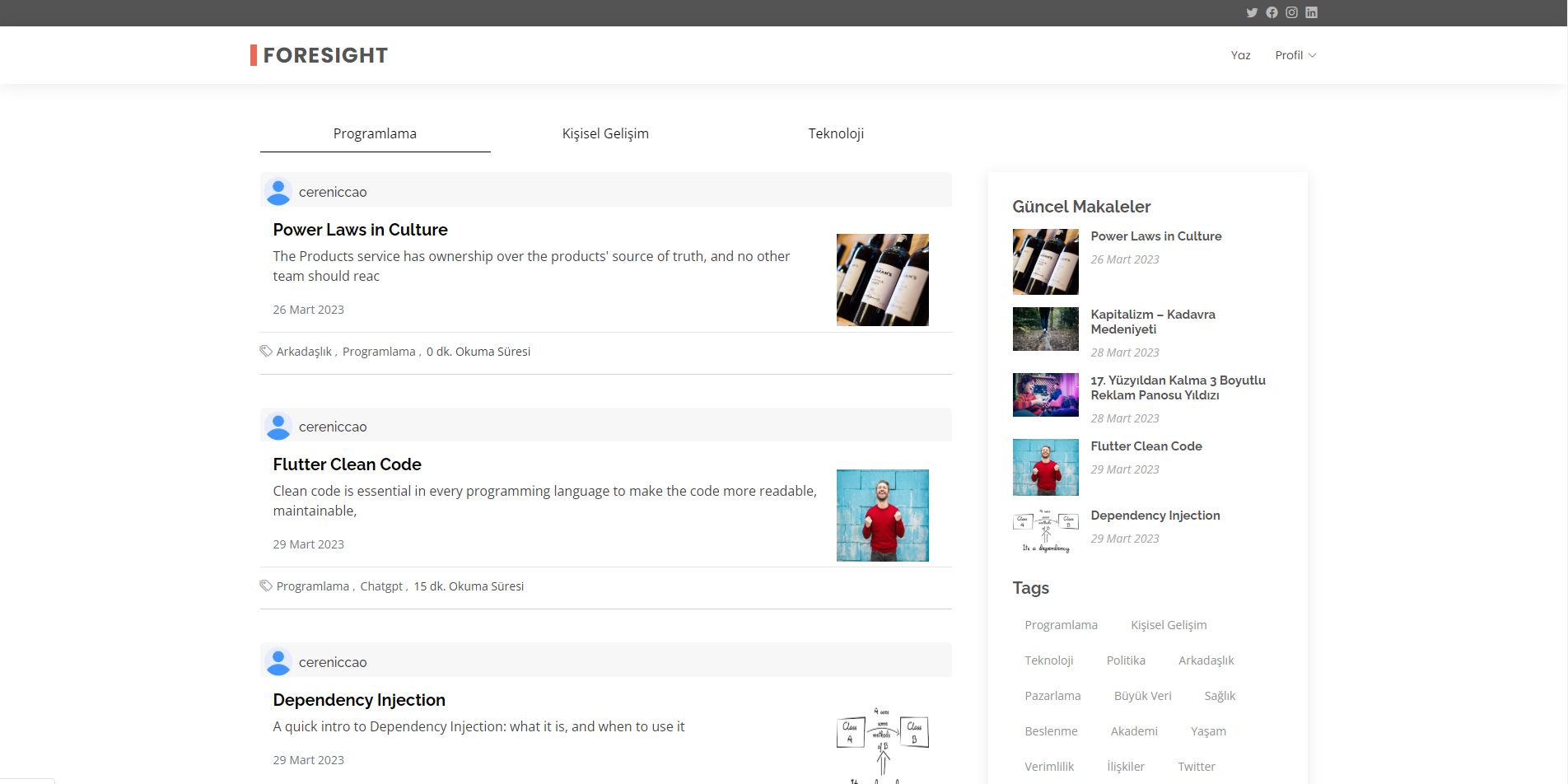Click the Flutter Clean Code article thumbnail
This screenshot has width=1568, height=784.
(x=882, y=515)
